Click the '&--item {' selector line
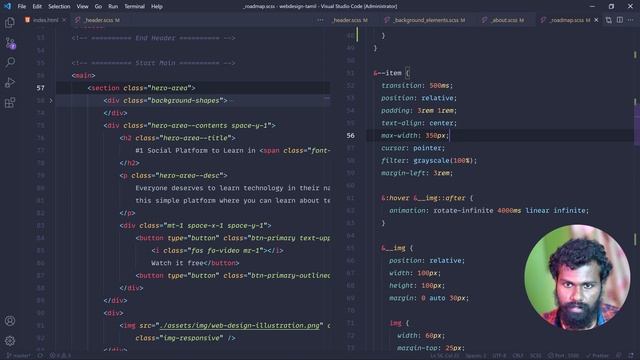640x360 pixels. pos(391,73)
